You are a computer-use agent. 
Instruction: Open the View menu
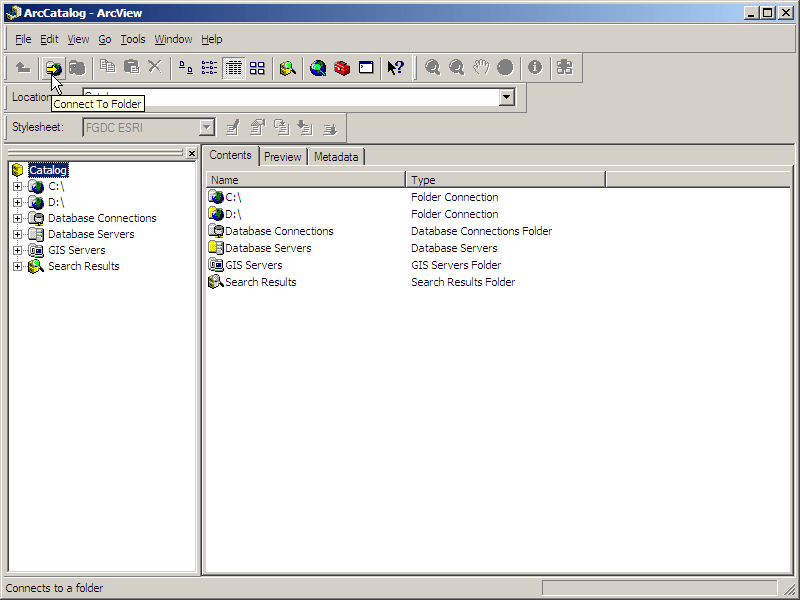78,39
